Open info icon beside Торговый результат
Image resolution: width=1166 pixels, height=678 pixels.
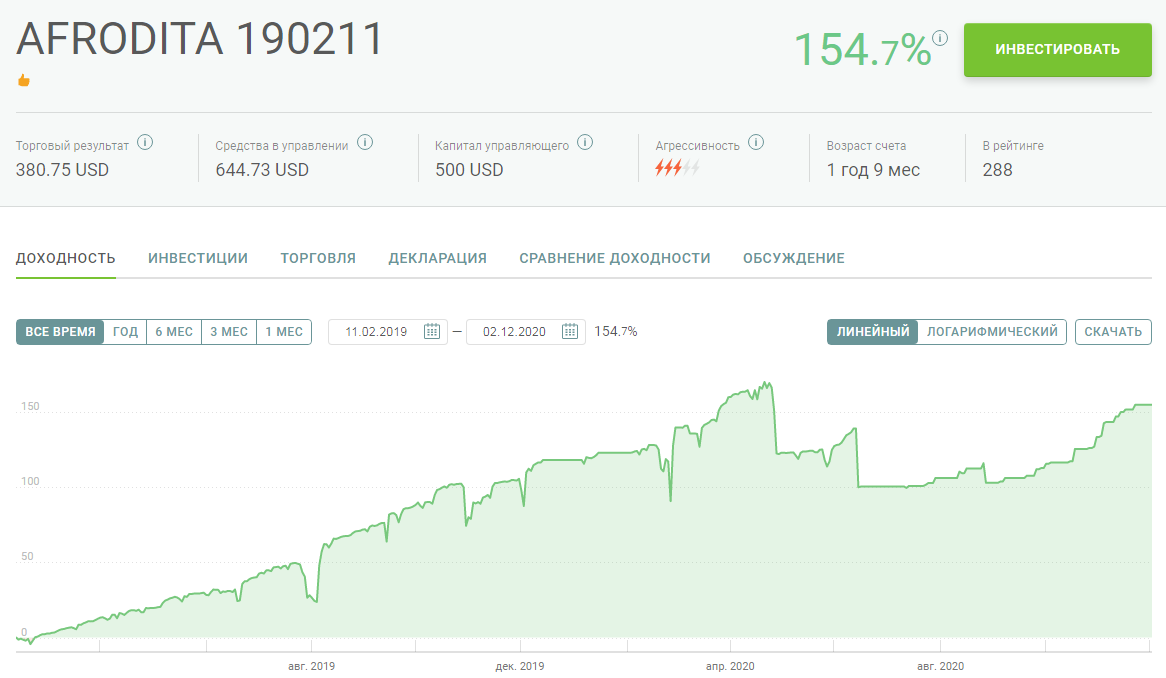tap(145, 142)
